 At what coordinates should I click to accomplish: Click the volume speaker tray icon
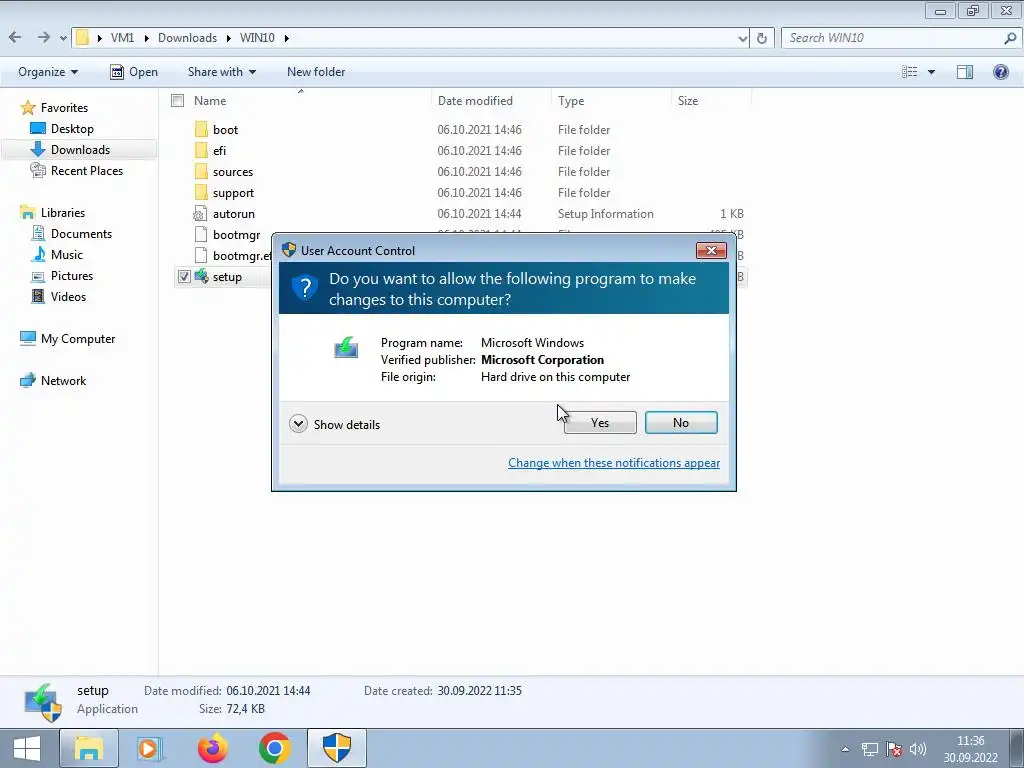(x=918, y=749)
